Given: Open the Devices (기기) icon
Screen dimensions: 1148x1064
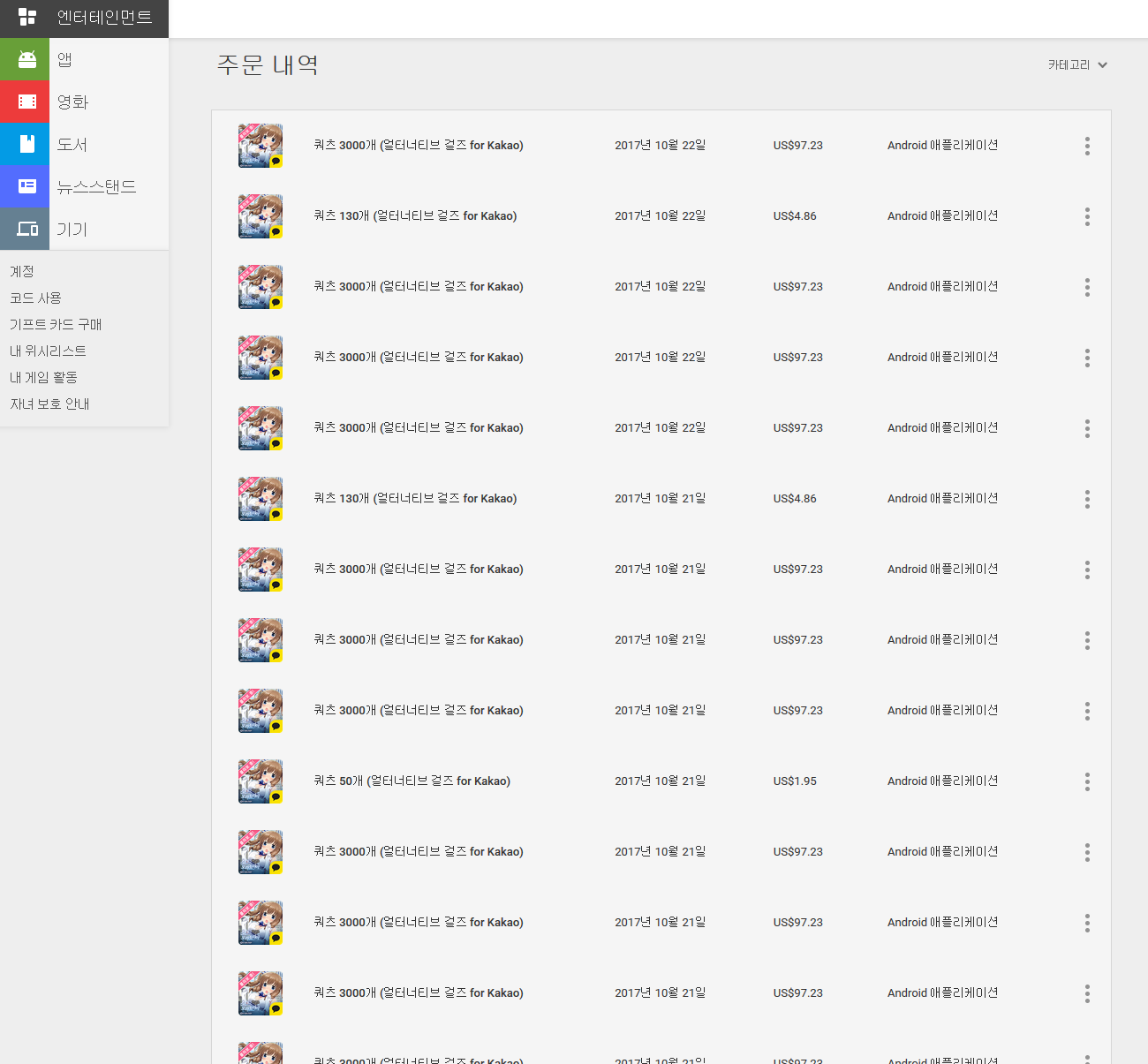Looking at the screenshot, I should click(26, 229).
